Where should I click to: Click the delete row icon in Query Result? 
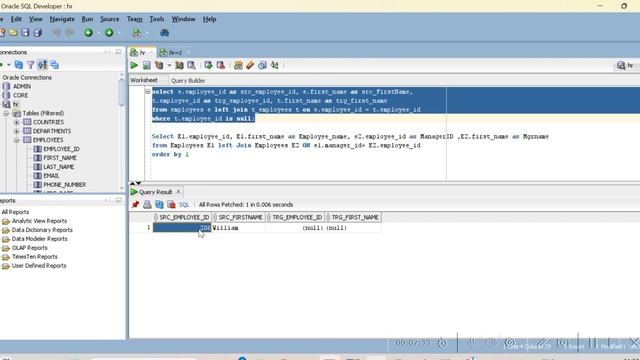171,204
